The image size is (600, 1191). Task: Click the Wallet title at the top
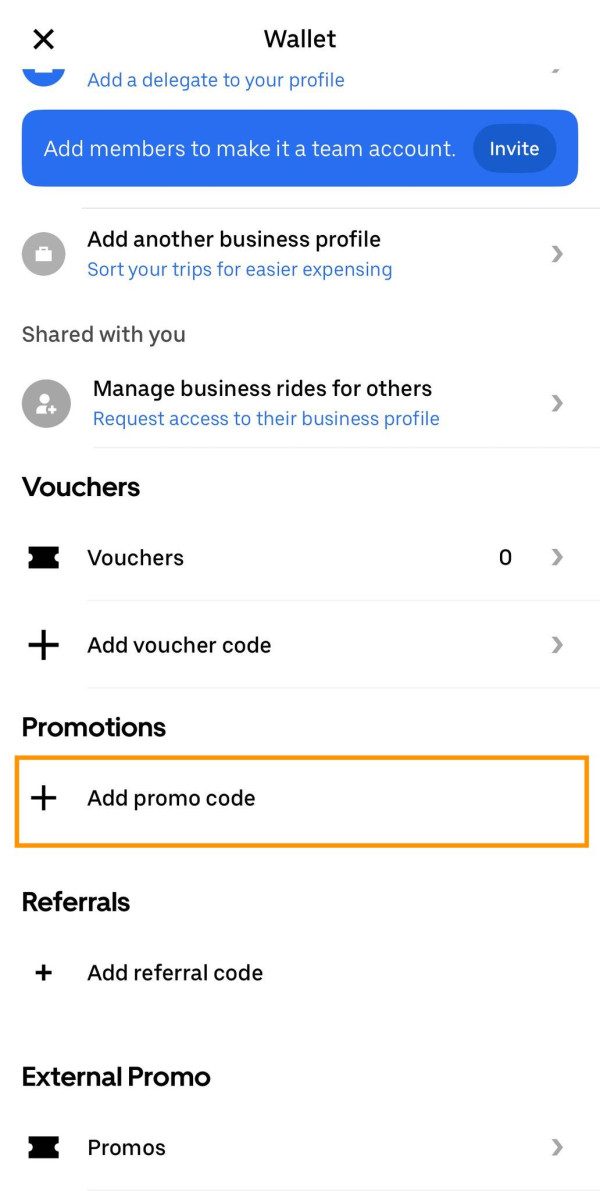(x=299, y=39)
